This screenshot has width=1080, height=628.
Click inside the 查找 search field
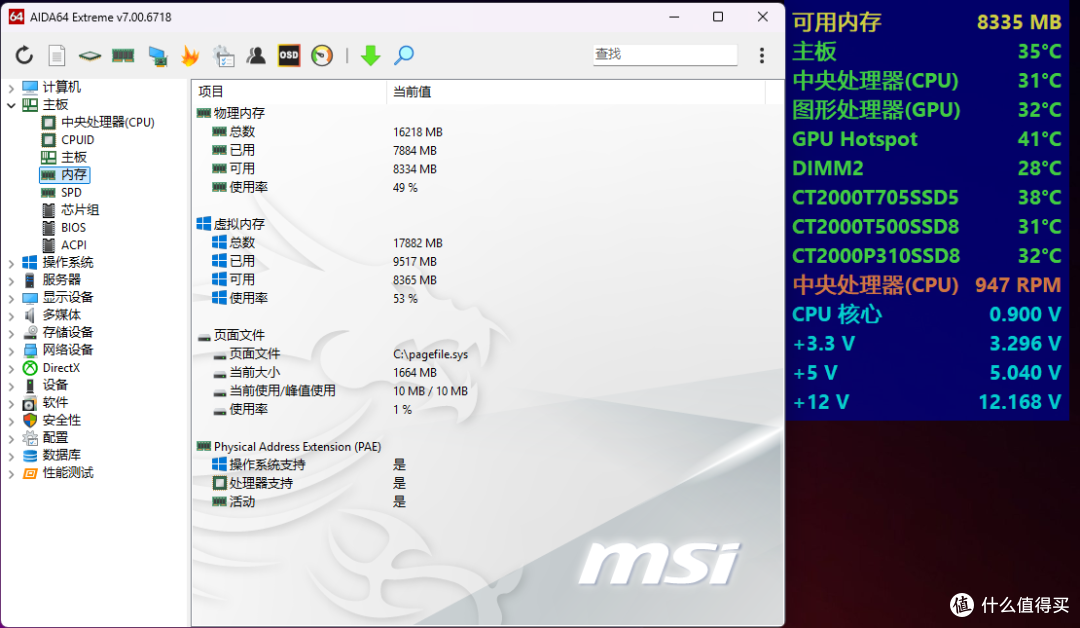tap(665, 54)
